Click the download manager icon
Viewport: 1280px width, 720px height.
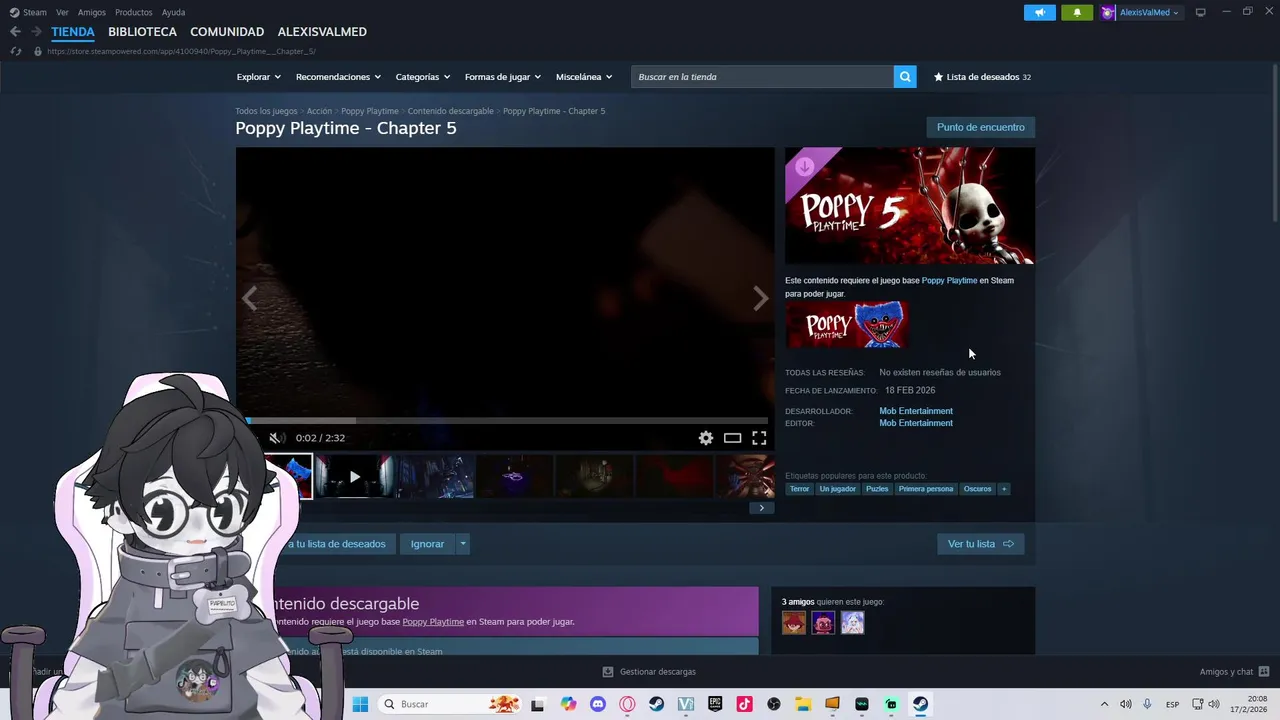click(608, 672)
